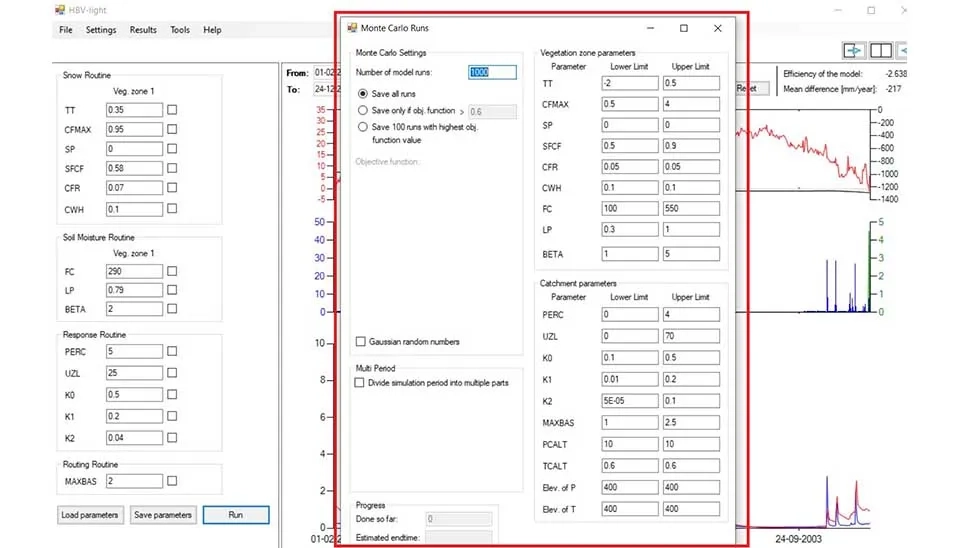Click the FC upper limit field showing 550
Screen dimensions: 960x548
click(x=690, y=209)
